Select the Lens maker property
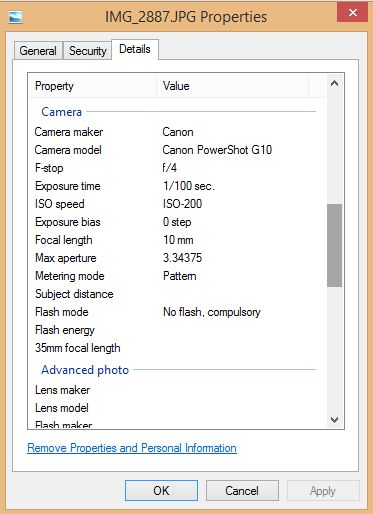 click(x=62, y=390)
